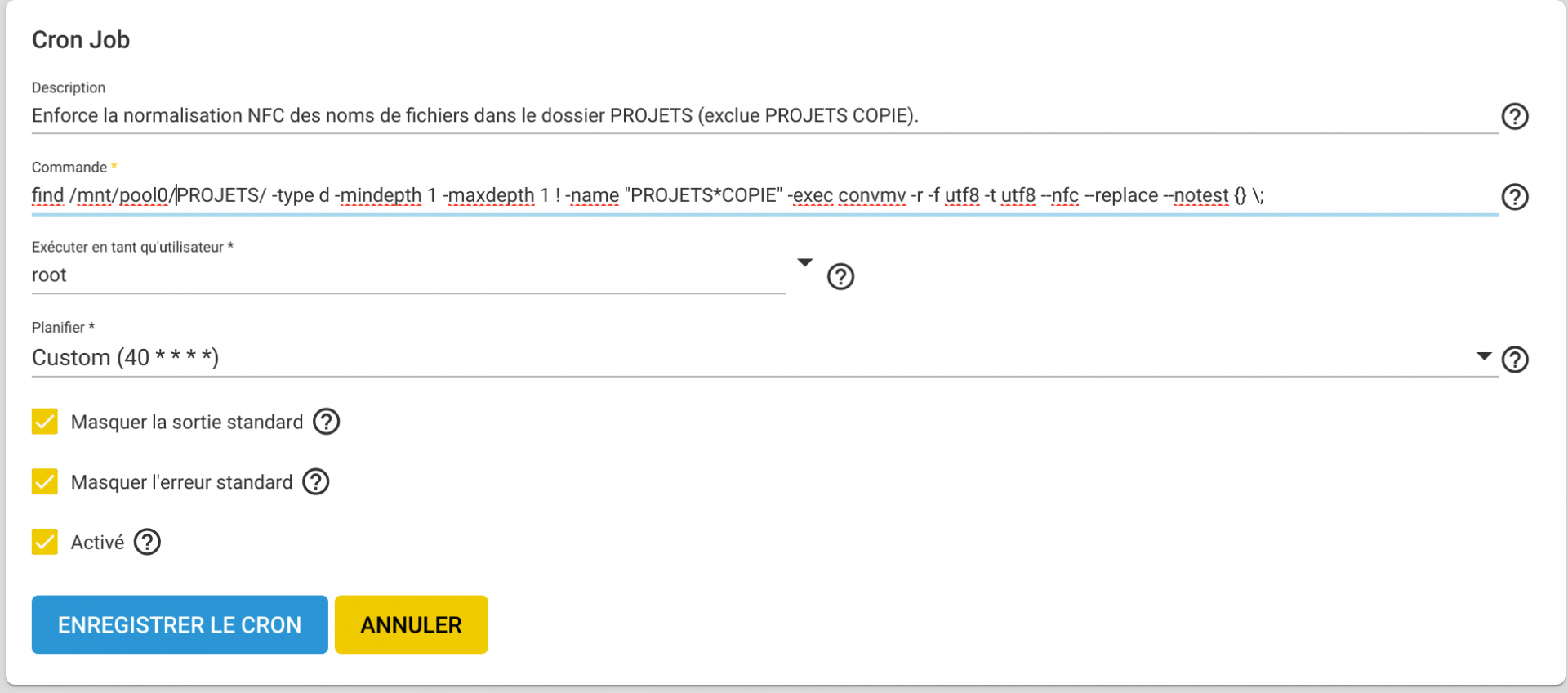Screen dimensions: 1568x693
Task: Select the Custom (40 * * * *) schedule field
Action: (764, 358)
